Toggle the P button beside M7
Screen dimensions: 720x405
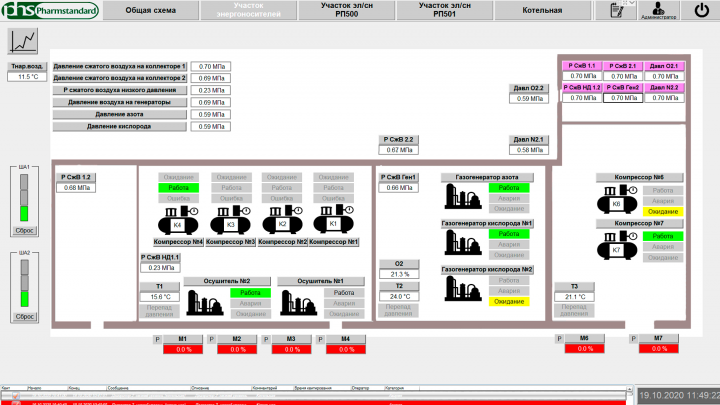pyautogui.click(x=634, y=338)
